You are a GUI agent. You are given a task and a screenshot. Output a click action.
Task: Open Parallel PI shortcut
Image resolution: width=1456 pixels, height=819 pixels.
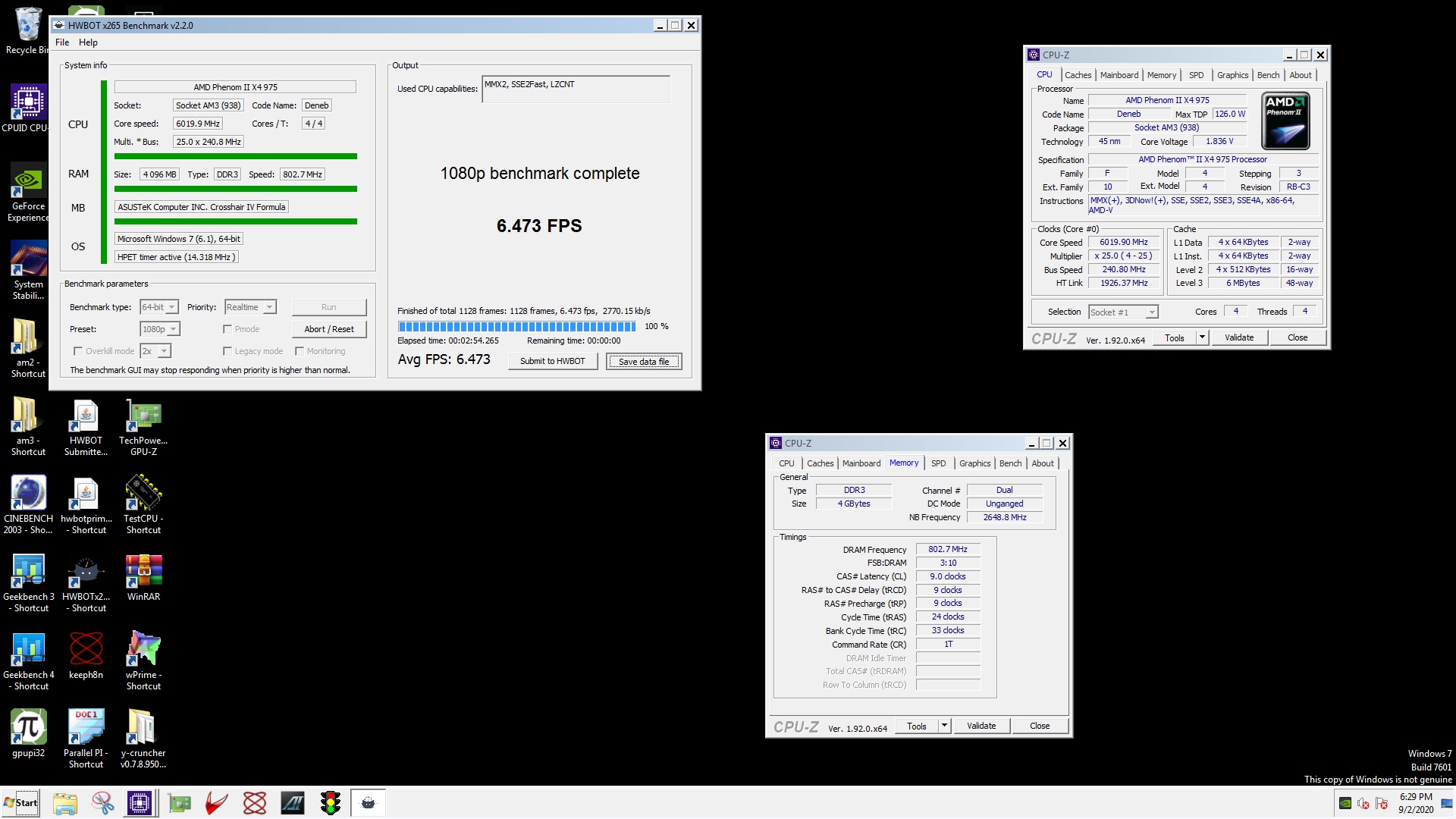tap(86, 739)
